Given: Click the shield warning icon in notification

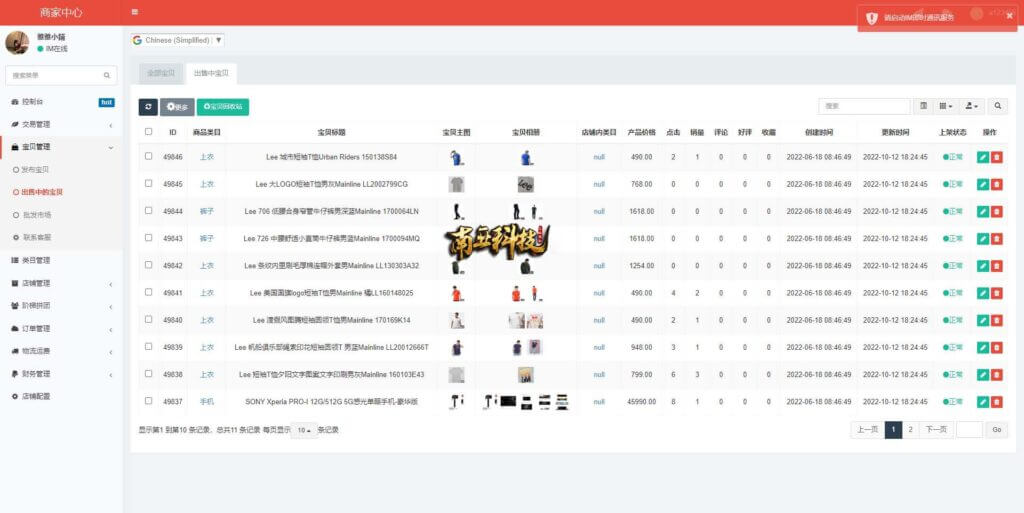Looking at the screenshot, I should tap(872, 18).
